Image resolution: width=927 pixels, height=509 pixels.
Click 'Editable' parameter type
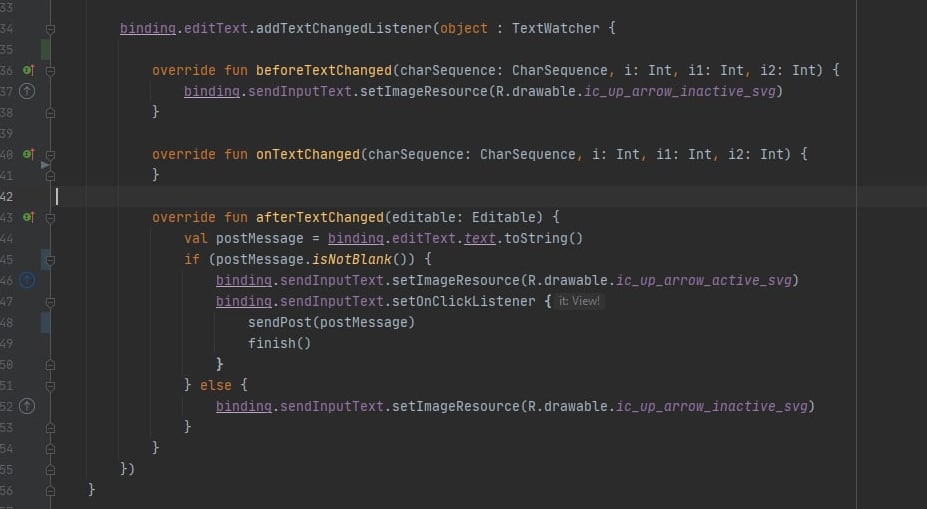pyautogui.click(x=504, y=218)
